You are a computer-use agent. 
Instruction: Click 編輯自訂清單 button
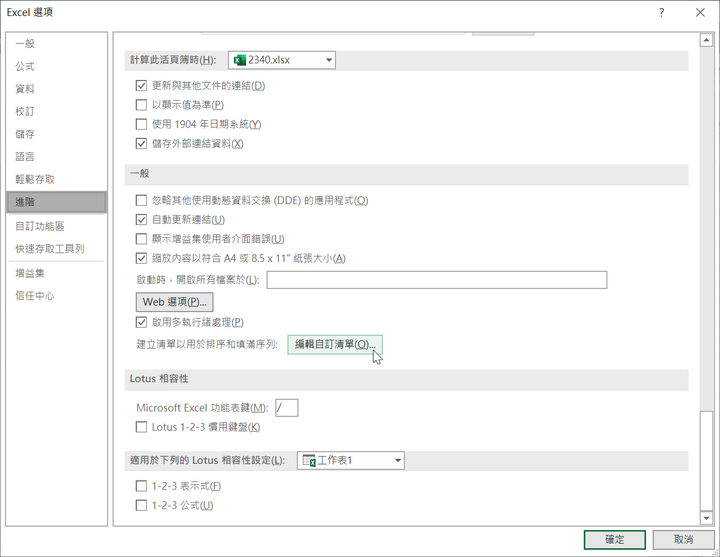coord(335,344)
